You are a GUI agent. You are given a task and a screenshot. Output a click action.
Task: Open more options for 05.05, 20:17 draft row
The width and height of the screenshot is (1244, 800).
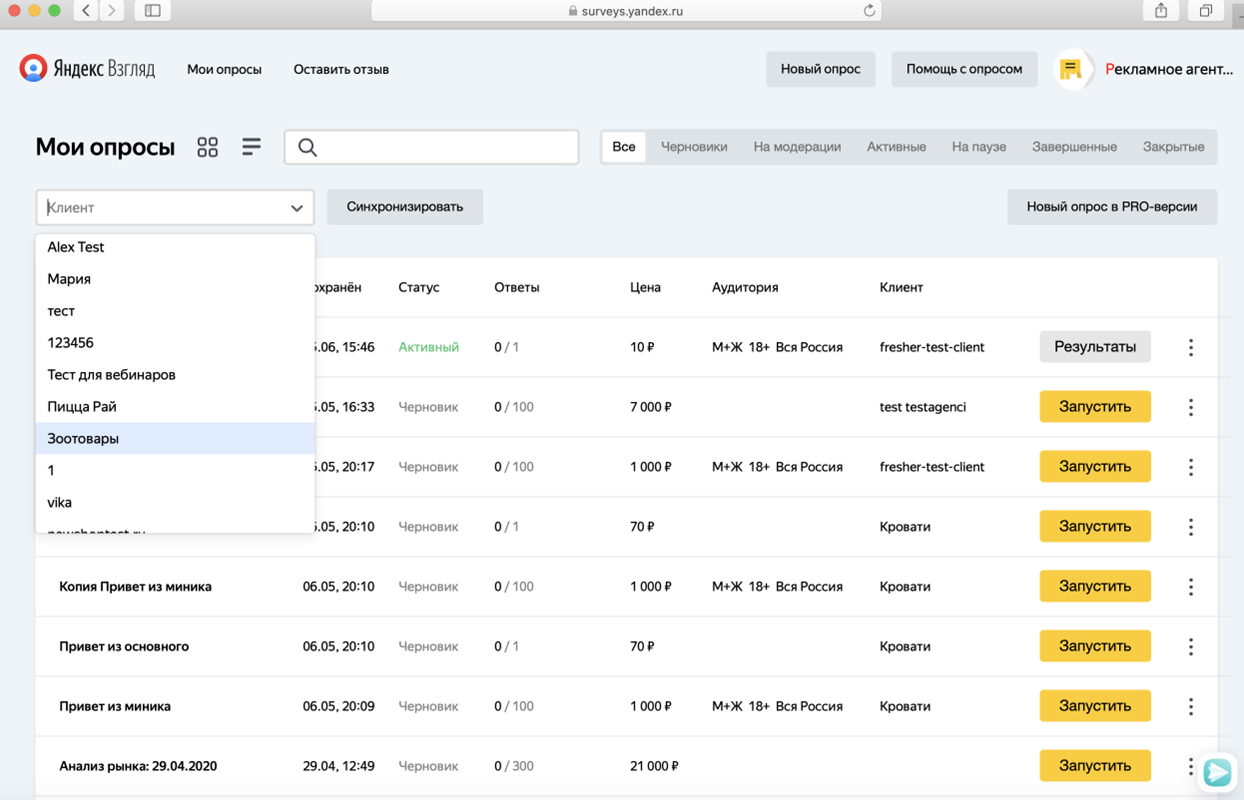pyautogui.click(x=1190, y=467)
